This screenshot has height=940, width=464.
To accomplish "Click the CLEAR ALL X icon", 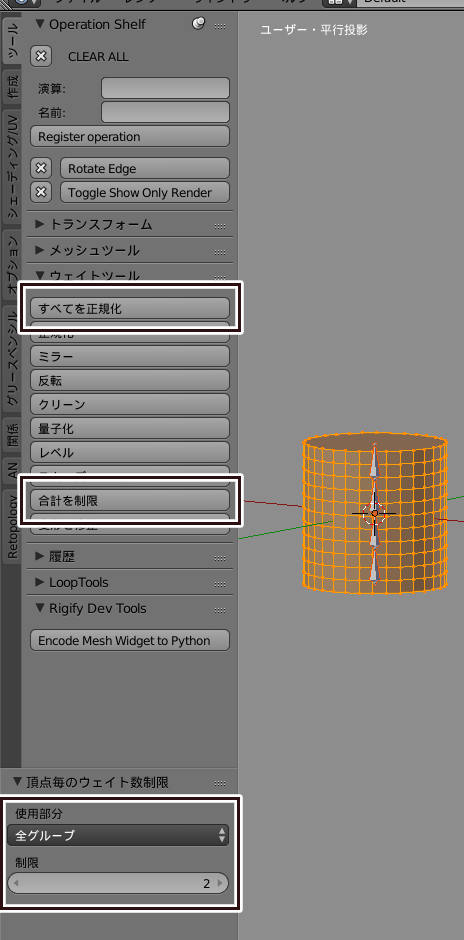I will (41, 57).
